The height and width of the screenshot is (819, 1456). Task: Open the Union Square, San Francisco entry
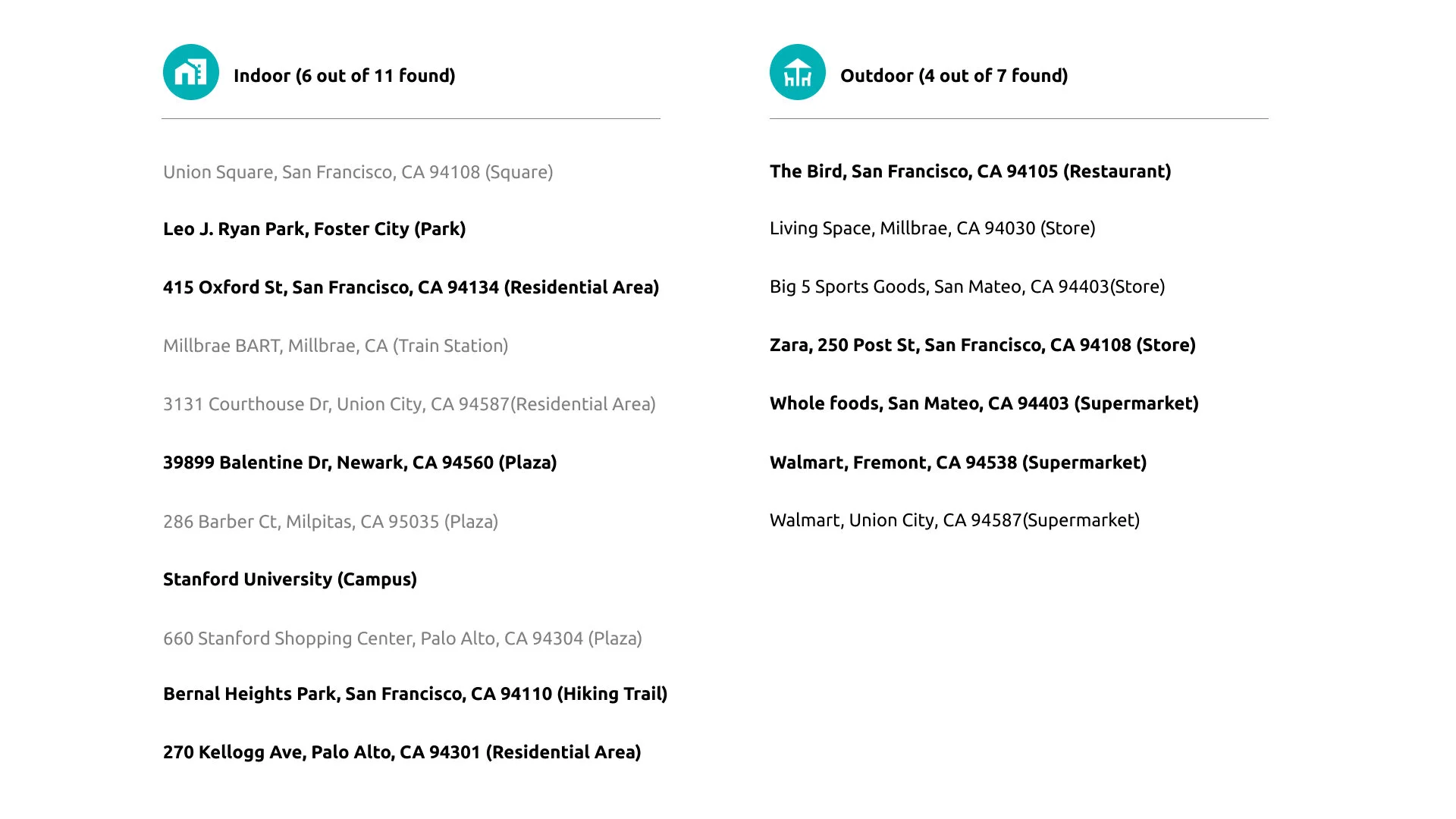click(x=358, y=172)
